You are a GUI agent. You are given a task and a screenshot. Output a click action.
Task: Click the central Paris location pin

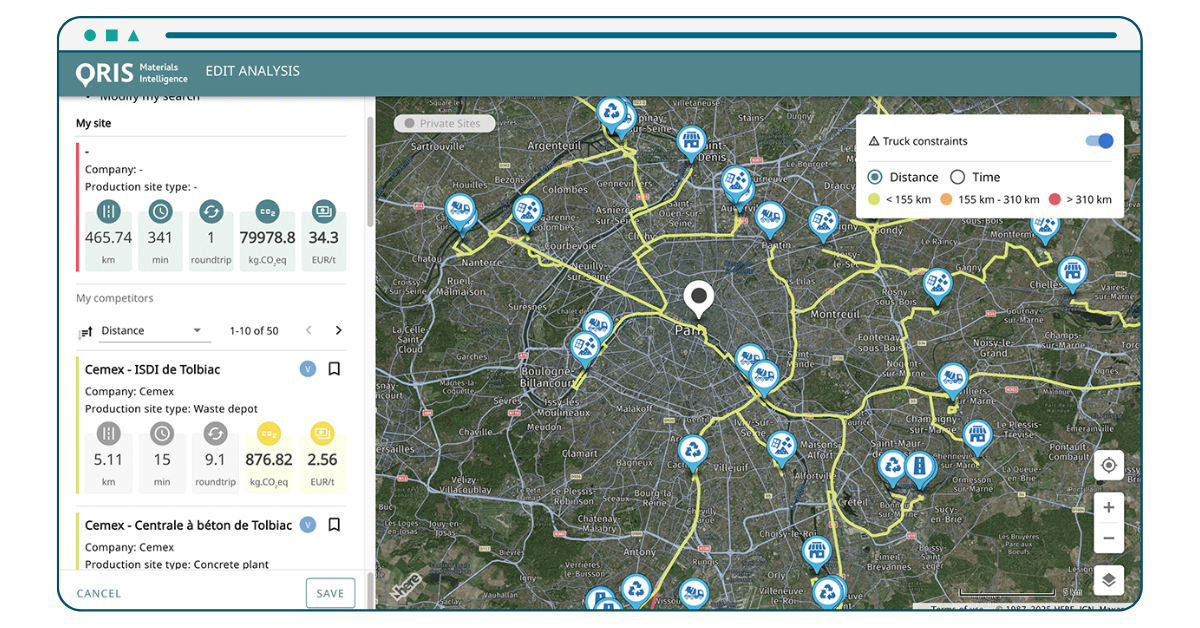click(x=698, y=299)
